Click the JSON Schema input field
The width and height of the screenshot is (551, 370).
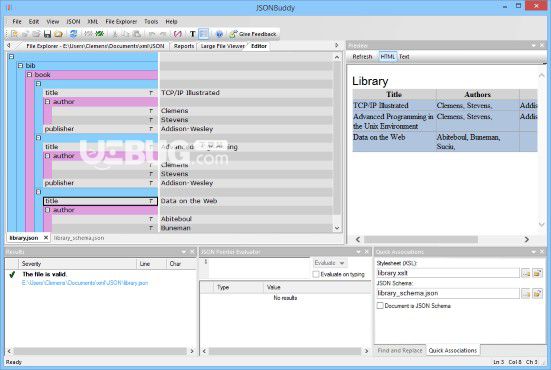click(x=448, y=293)
